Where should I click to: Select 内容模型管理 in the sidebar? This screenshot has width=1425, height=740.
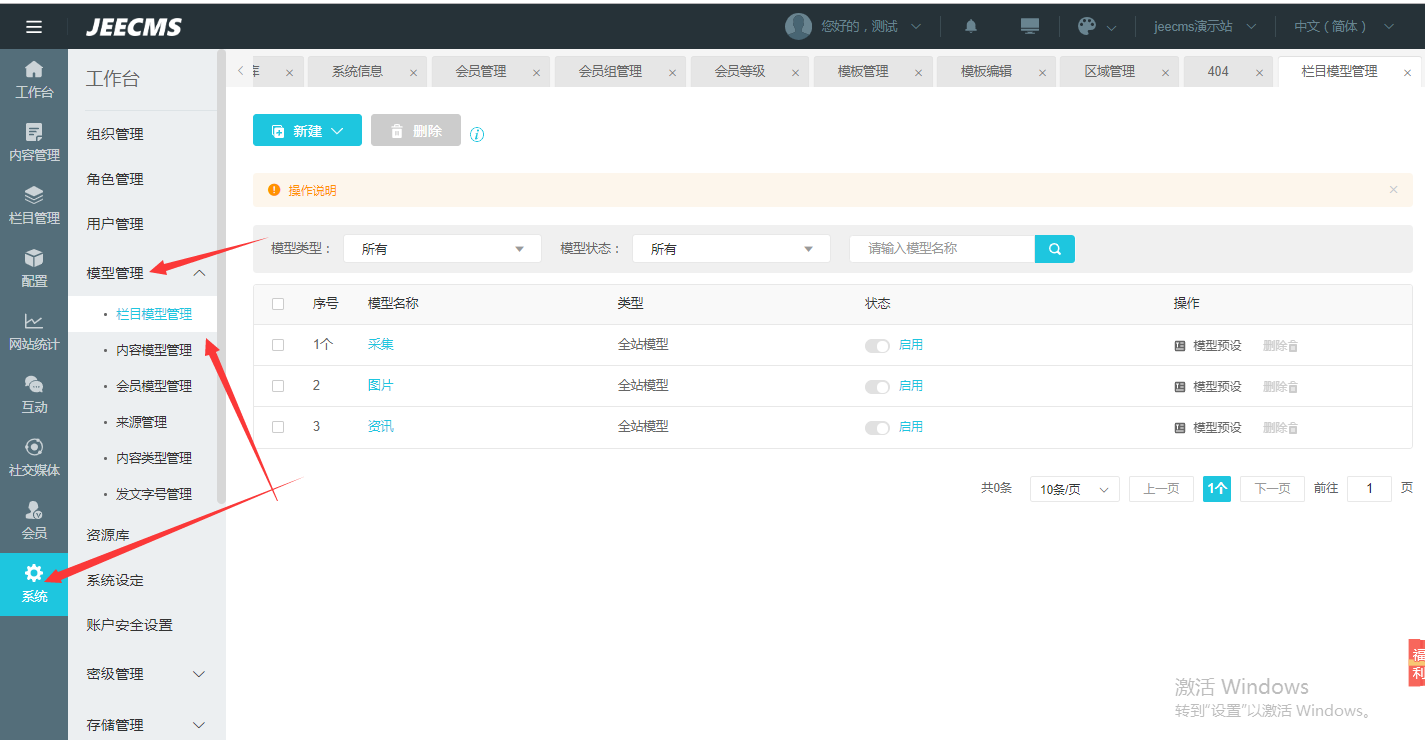tap(154, 350)
